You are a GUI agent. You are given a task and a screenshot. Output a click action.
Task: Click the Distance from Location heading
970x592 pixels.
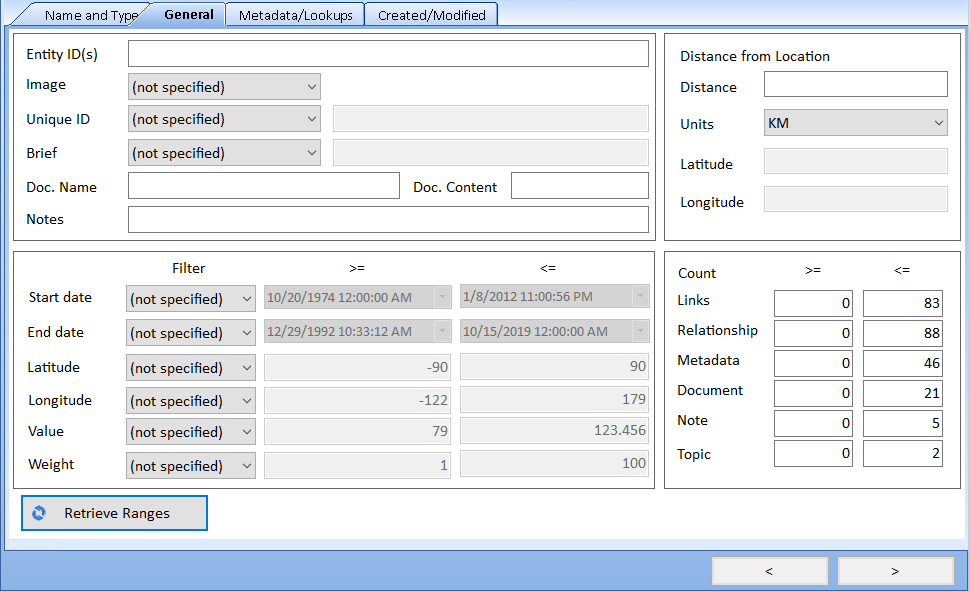click(755, 56)
